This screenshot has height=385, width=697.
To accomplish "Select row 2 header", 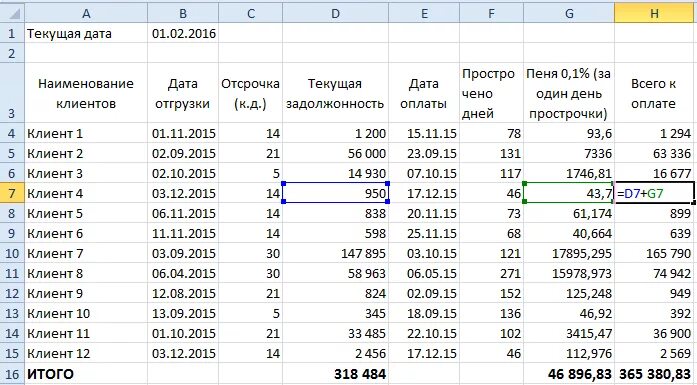I will point(12,53).
